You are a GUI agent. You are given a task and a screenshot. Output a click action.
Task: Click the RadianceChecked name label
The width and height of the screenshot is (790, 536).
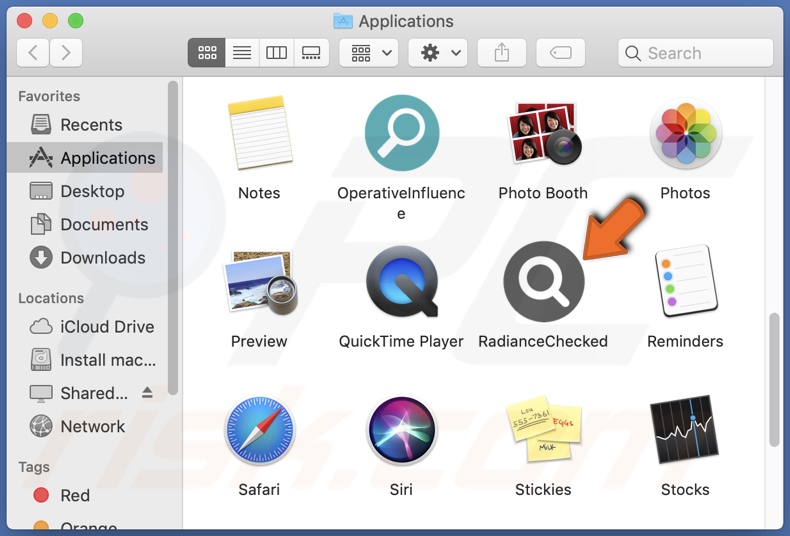pyautogui.click(x=543, y=342)
